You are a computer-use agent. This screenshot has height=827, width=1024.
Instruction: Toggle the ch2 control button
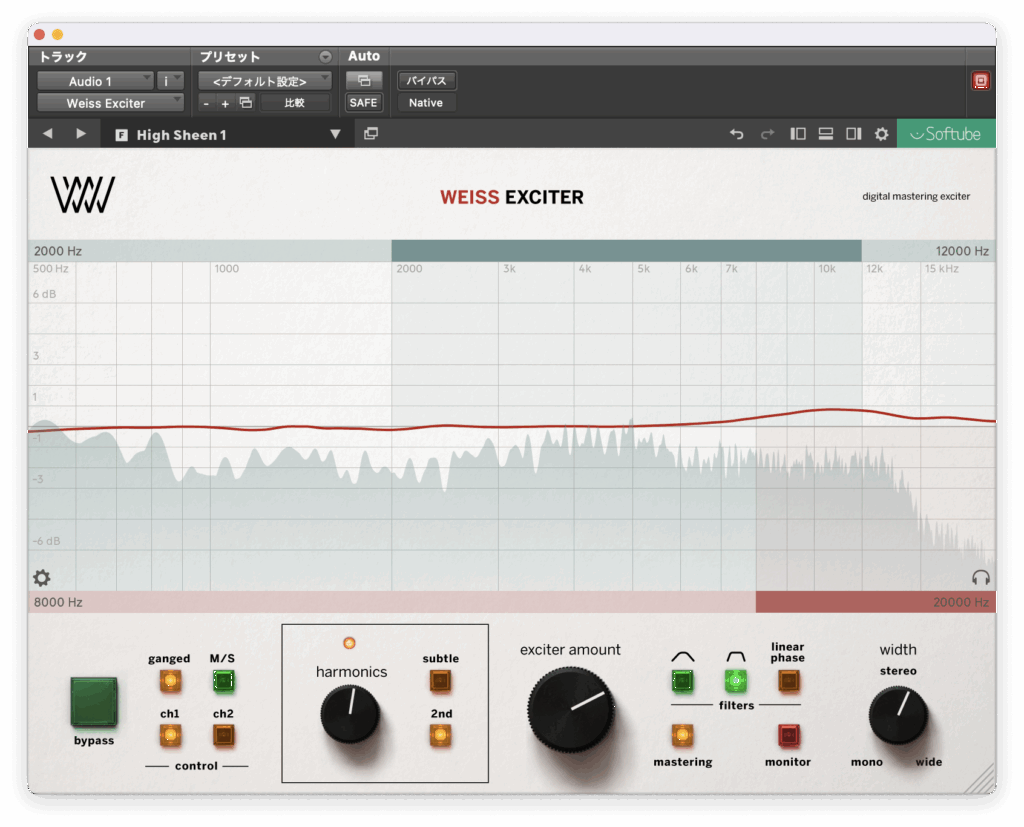point(223,736)
